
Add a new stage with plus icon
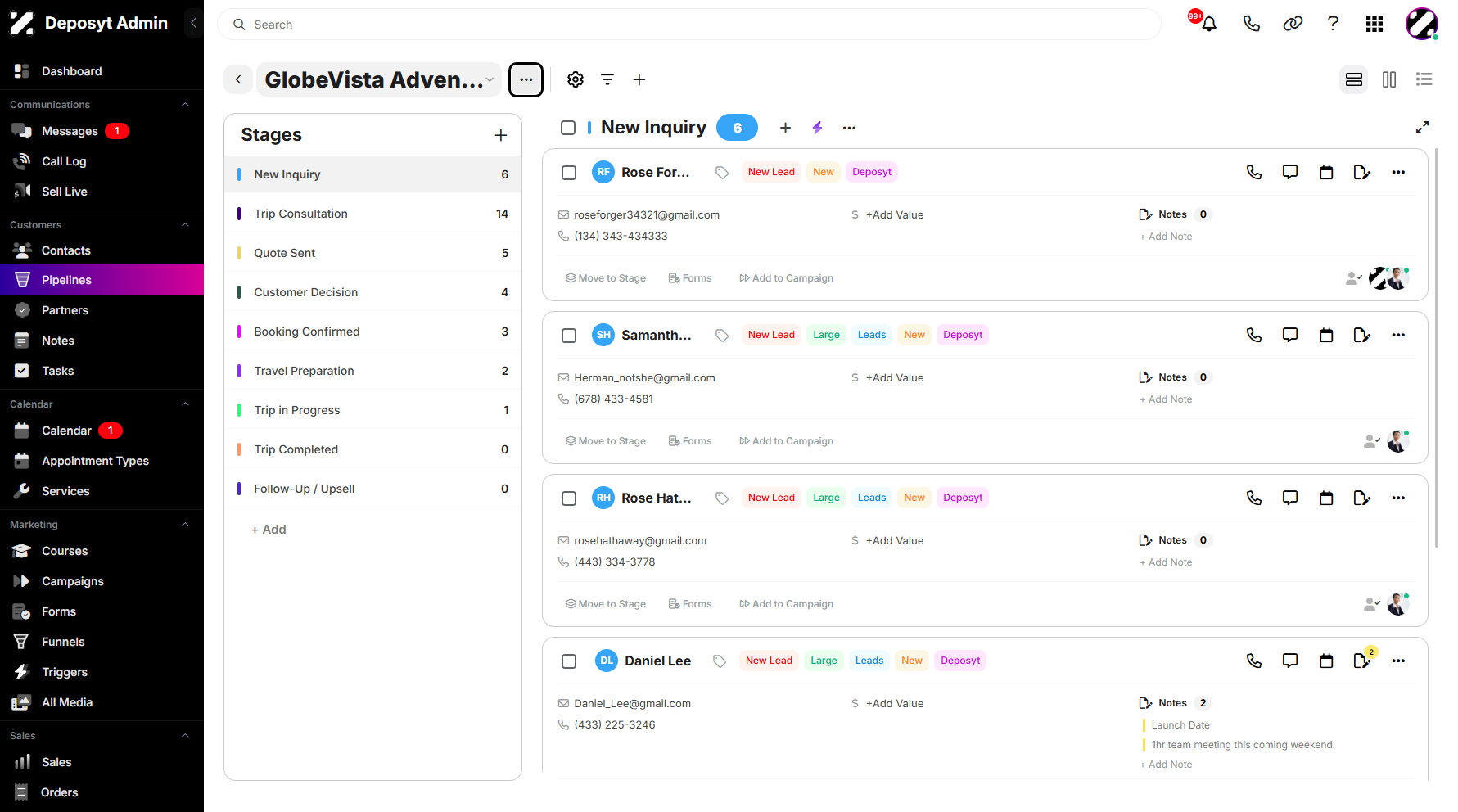[501, 135]
